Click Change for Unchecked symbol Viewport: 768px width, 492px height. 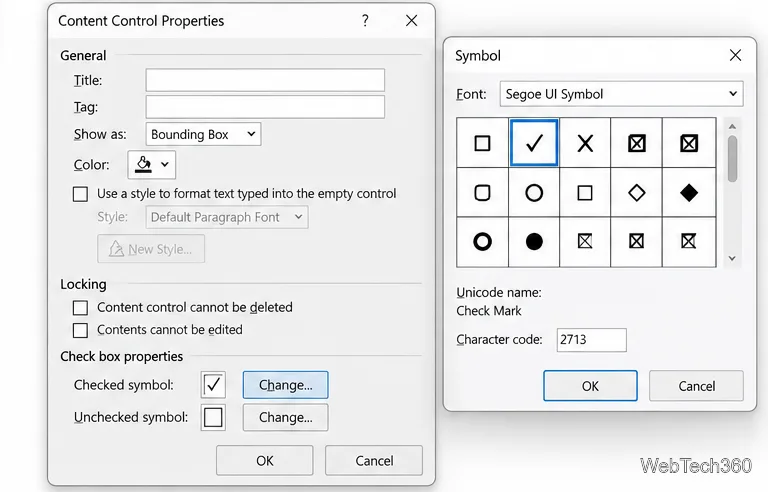click(286, 418)
